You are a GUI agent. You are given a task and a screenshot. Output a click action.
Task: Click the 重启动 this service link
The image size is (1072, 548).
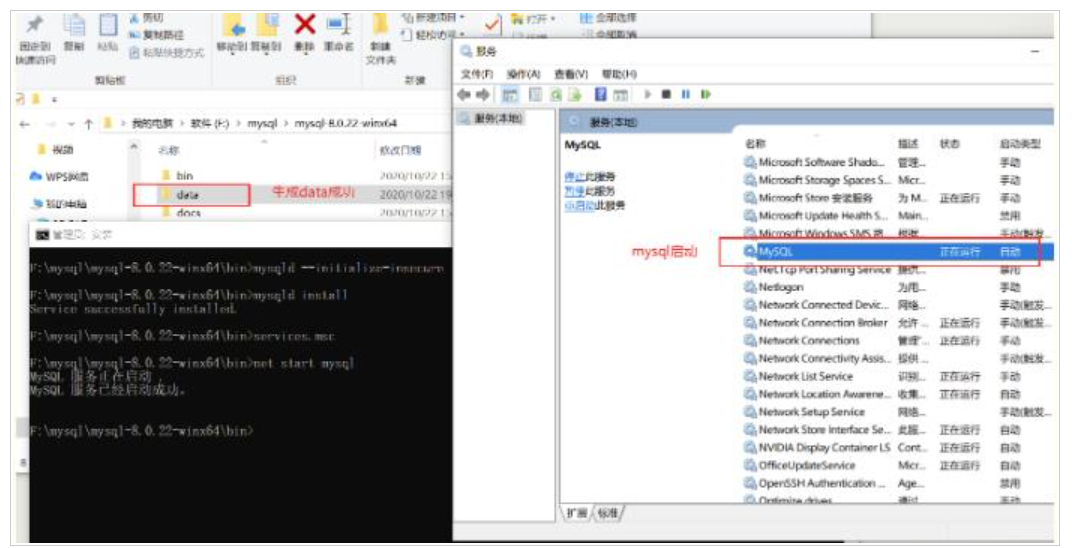point(579,206)
